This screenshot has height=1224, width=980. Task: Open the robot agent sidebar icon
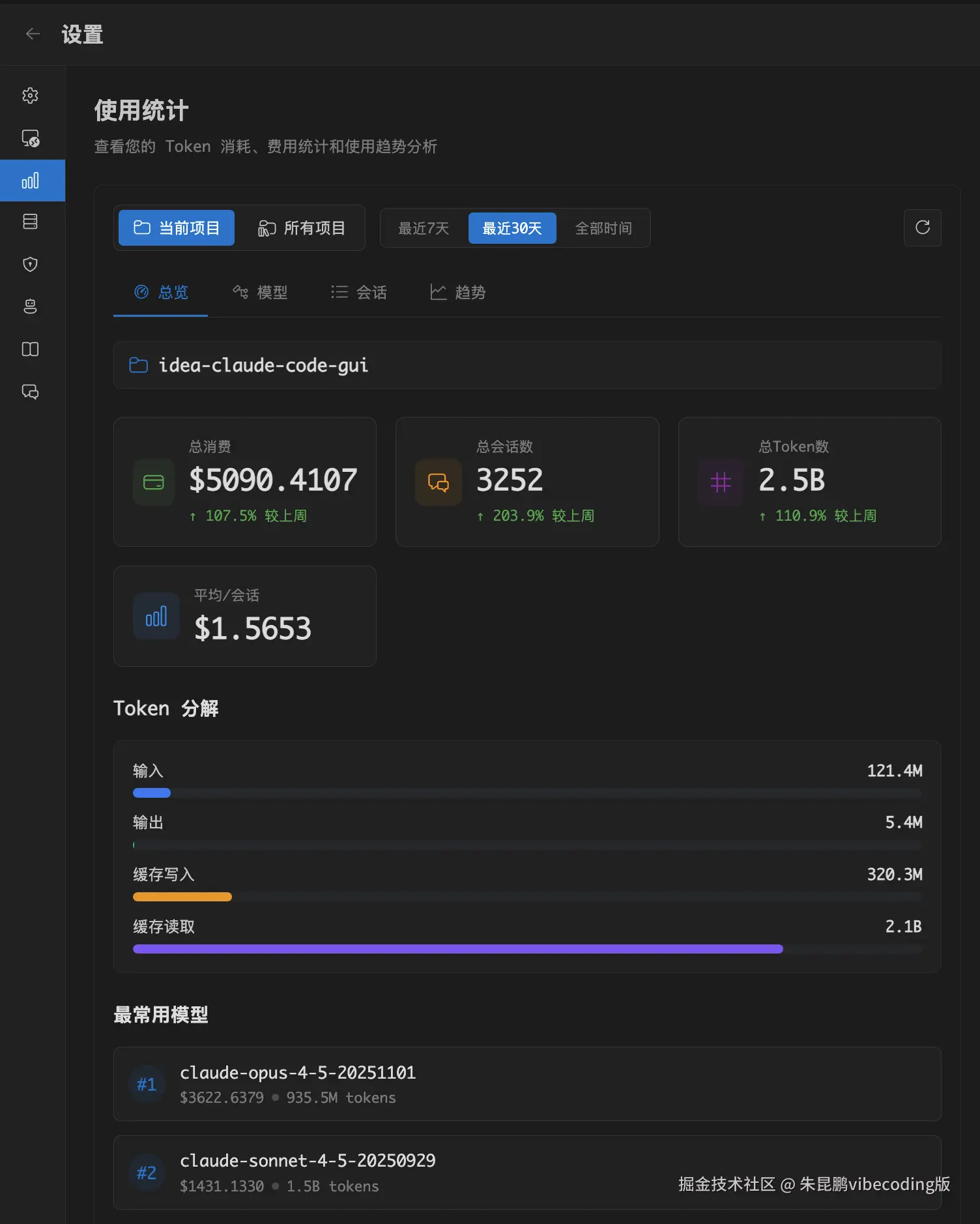click(x=31, y=306)
